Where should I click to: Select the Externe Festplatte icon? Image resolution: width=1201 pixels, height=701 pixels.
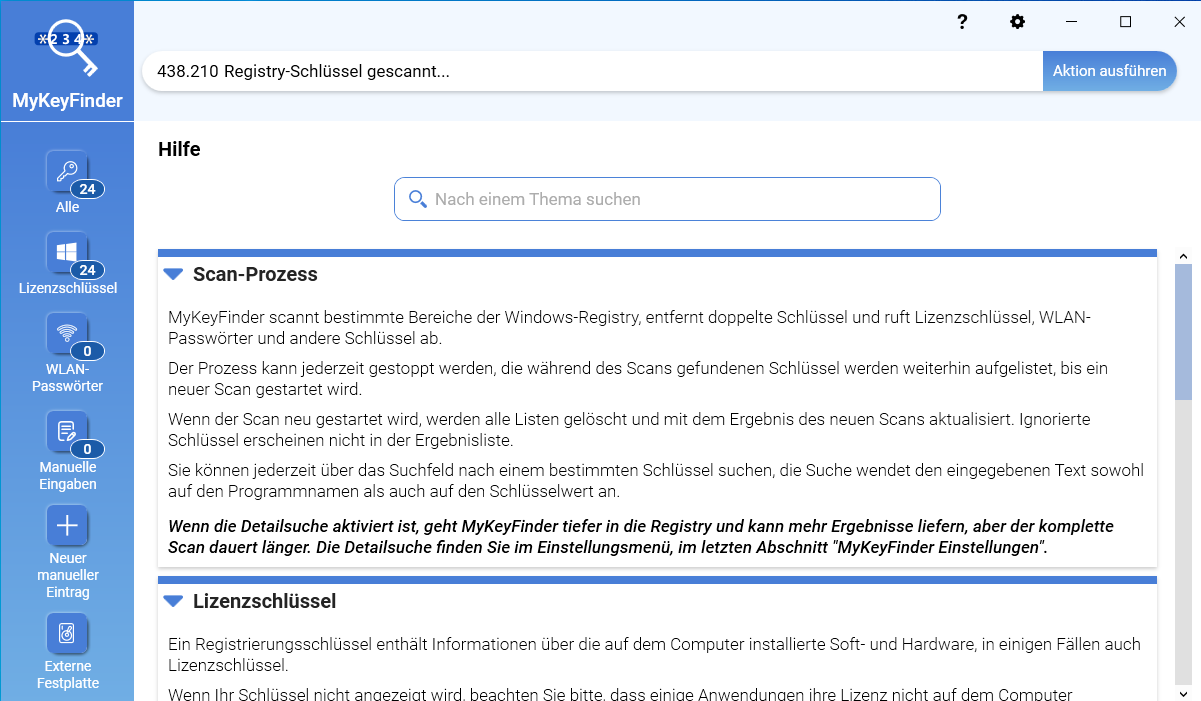(x=67, y=633)
